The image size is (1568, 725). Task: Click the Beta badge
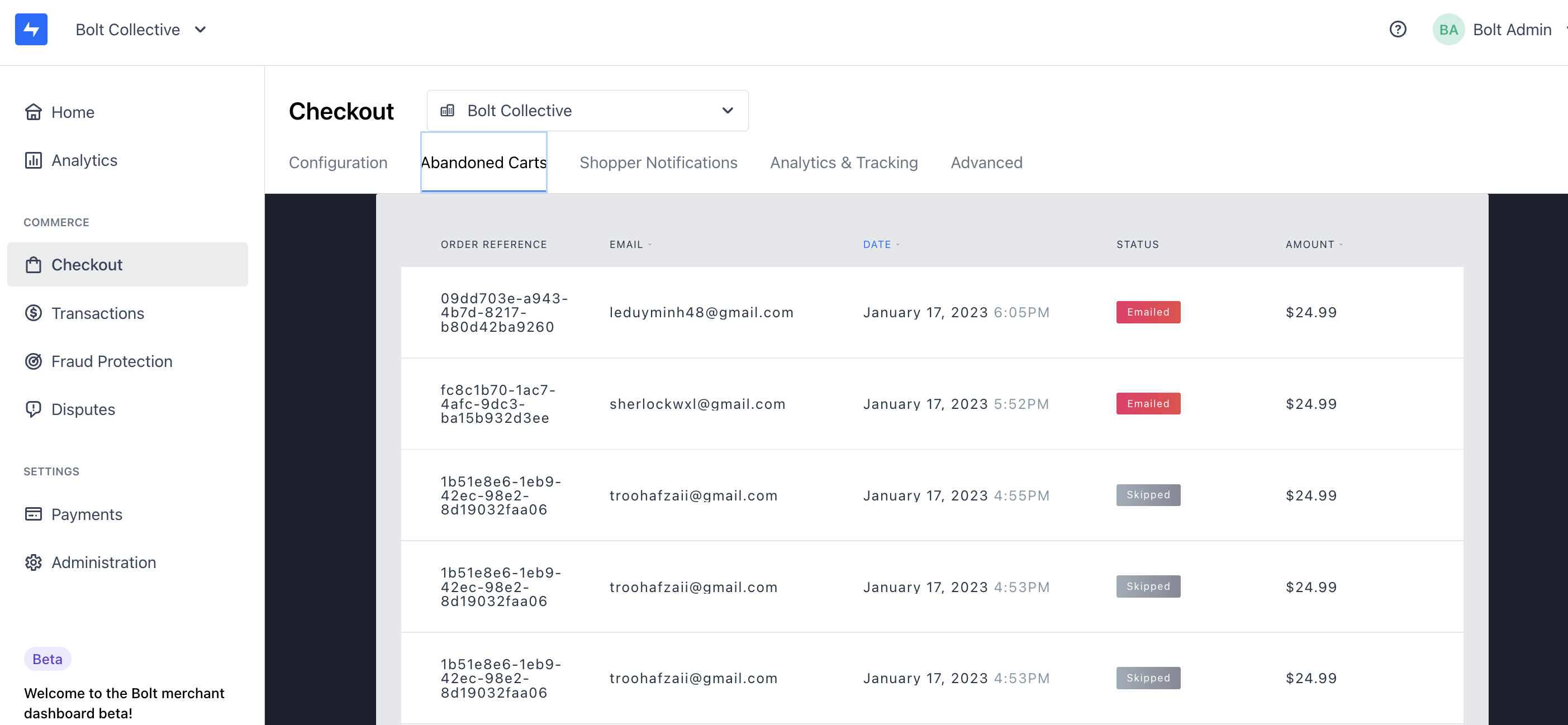[47, 659]
